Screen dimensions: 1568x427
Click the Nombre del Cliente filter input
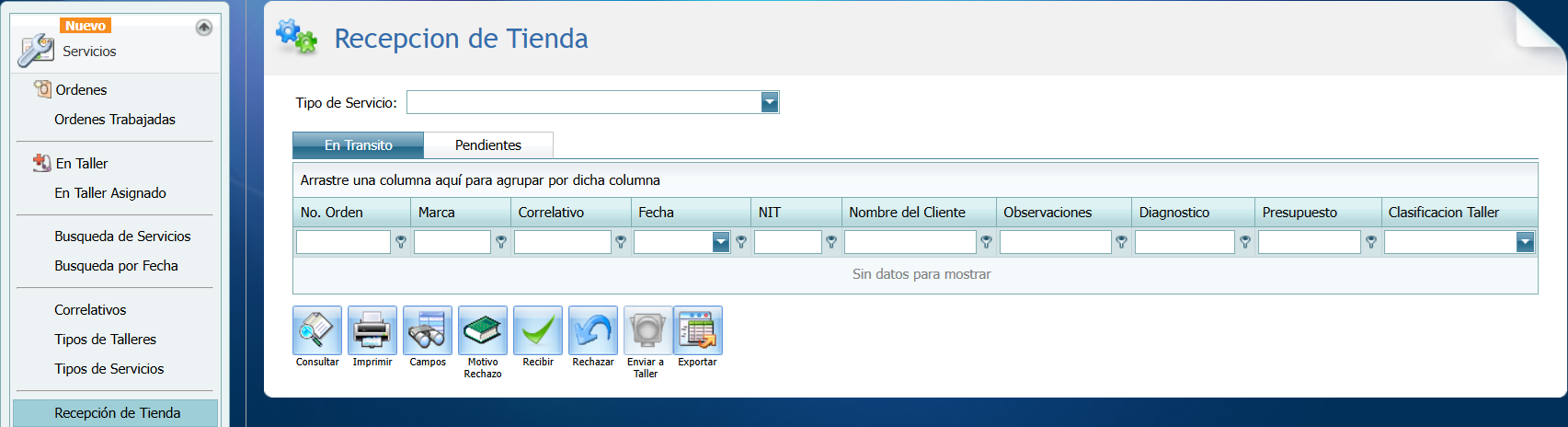[910, 242]
